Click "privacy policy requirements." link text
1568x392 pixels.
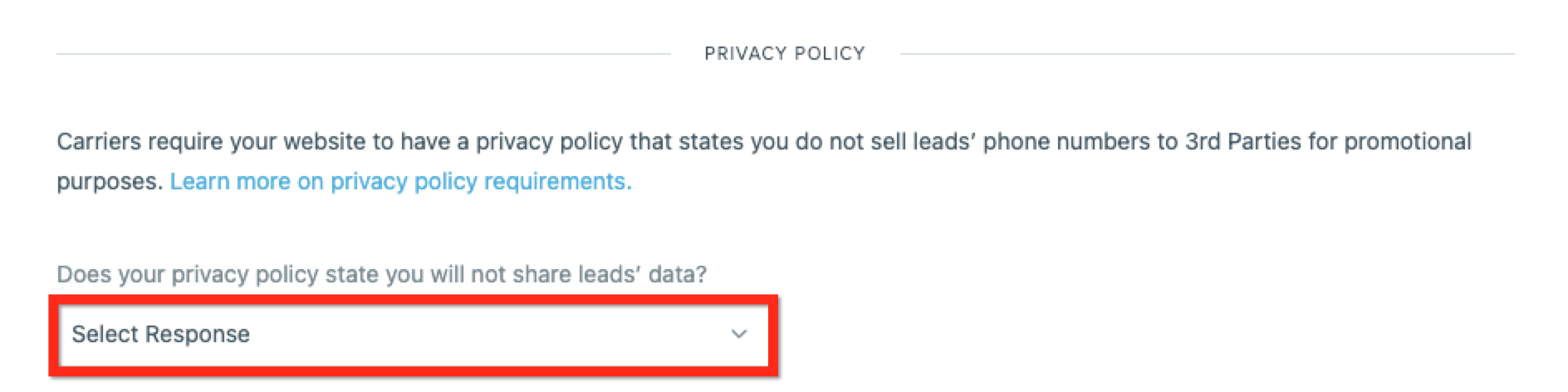tap(482, 182)
